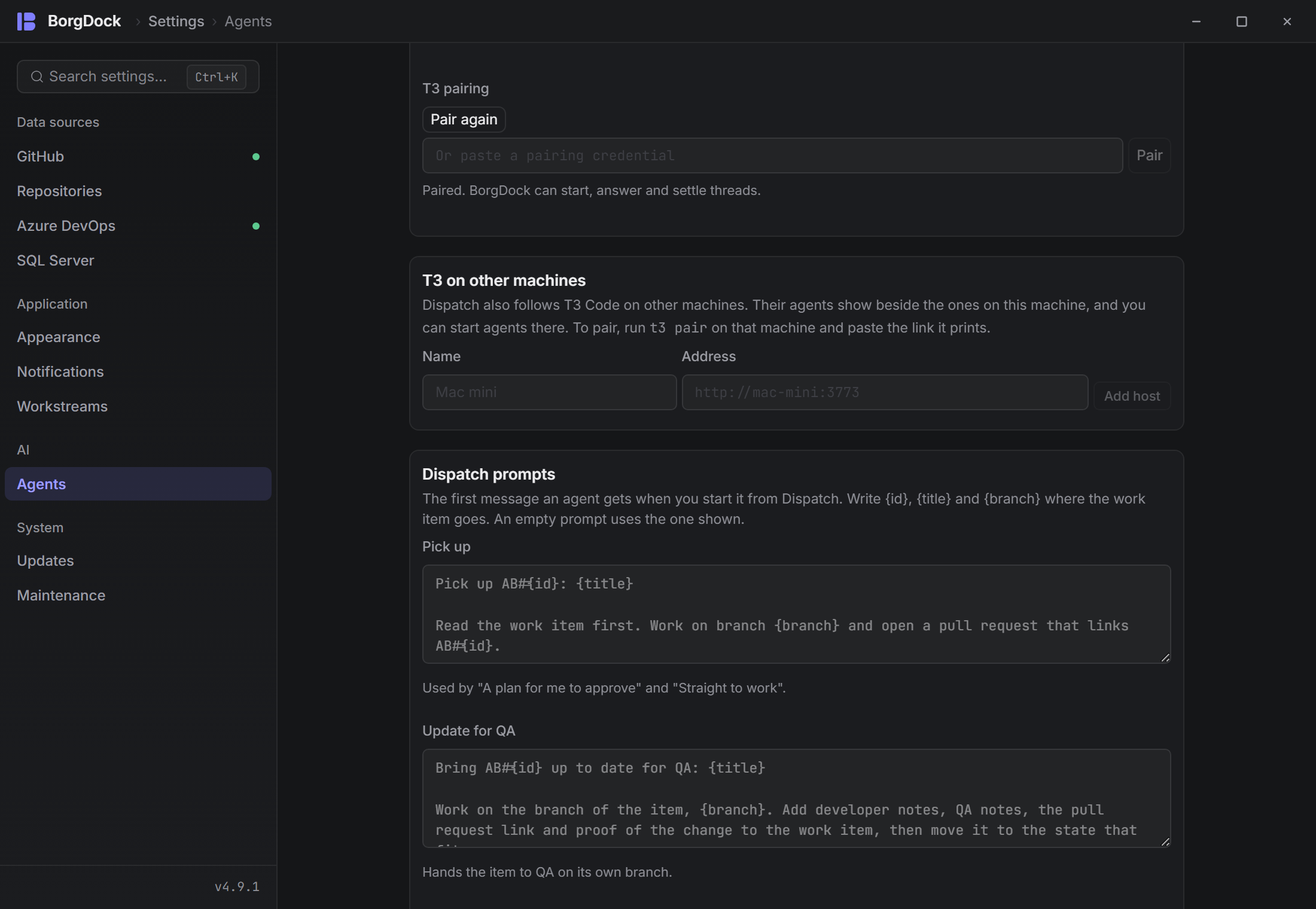Open the GitHub settings page
Screen dimensions: 1316x909
[x=138, y=156]
